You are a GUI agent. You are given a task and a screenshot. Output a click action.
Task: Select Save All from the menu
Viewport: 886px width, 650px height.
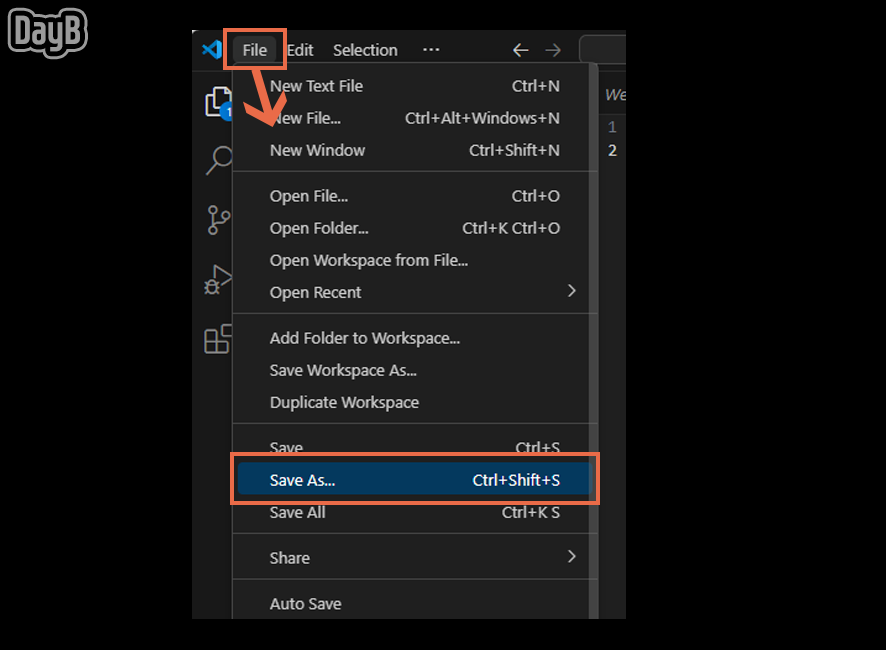point(297,512)
